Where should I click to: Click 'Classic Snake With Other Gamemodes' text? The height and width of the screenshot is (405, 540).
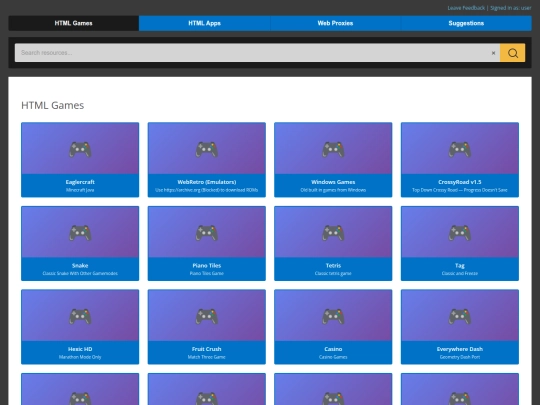coord(80,273)
